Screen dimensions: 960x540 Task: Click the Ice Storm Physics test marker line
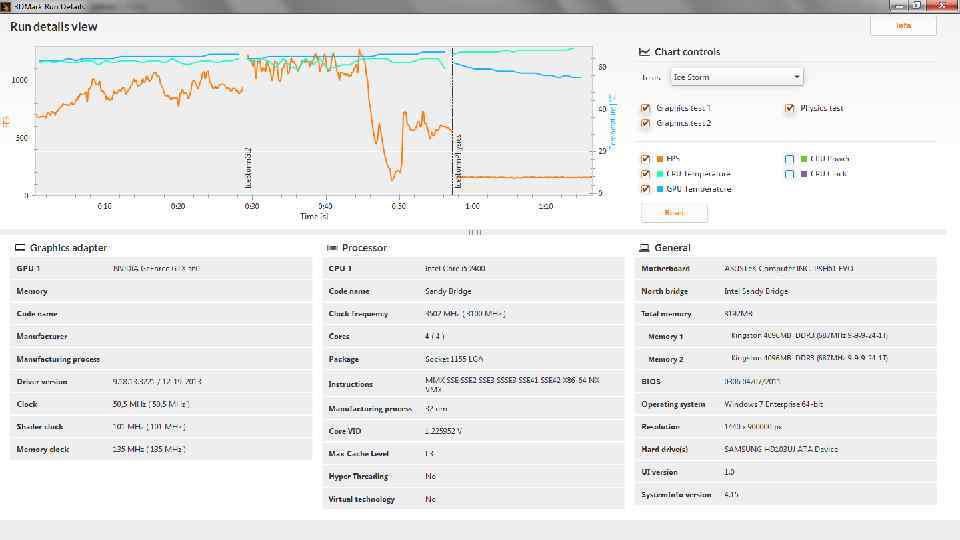pyautogui.click(x=453, y=120)
